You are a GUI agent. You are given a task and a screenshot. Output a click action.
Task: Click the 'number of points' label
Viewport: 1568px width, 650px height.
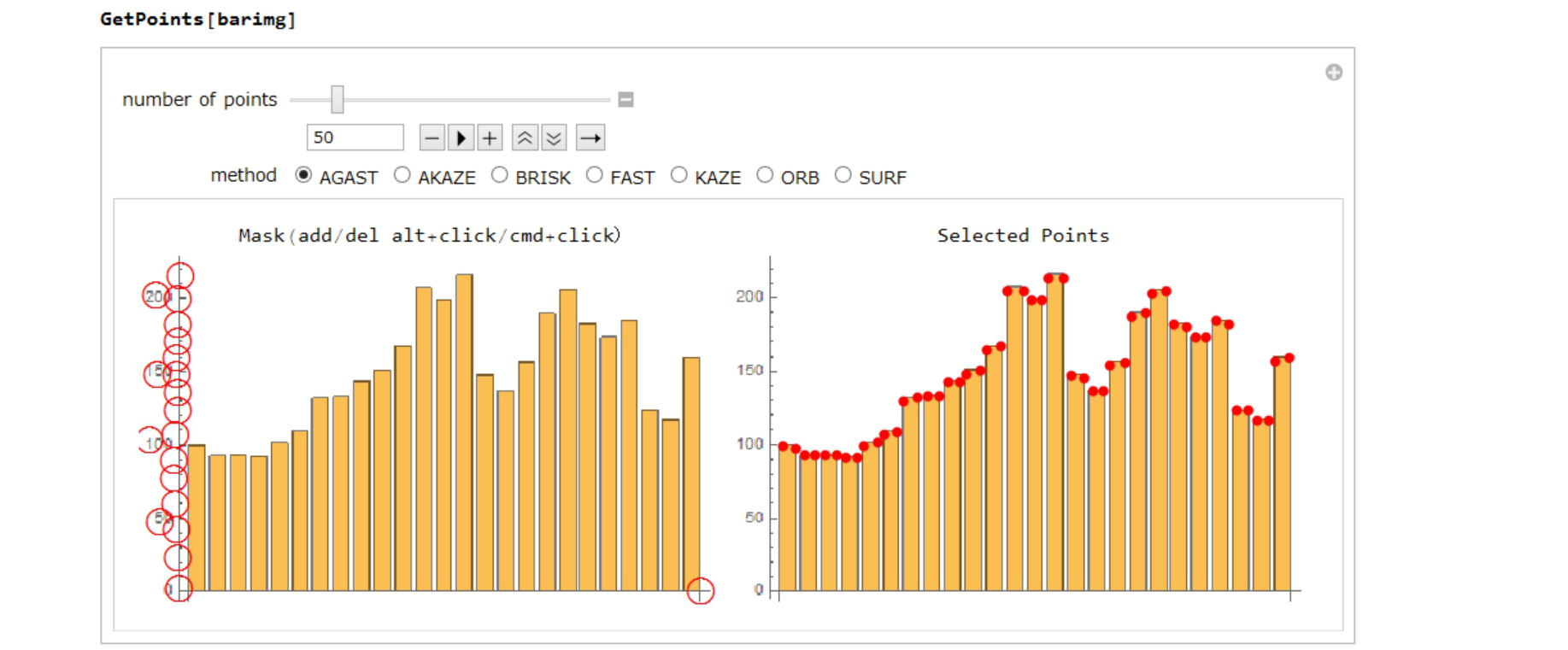coord(200,100)
